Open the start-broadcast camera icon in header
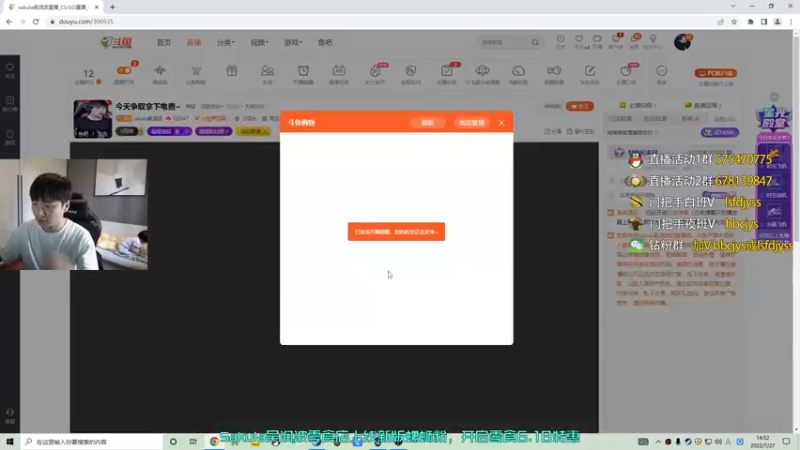 [x=597, y=41]
